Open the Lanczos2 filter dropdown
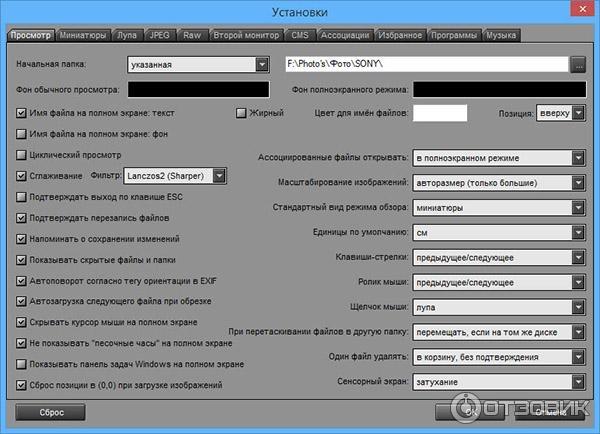 [x=219, y=176]
